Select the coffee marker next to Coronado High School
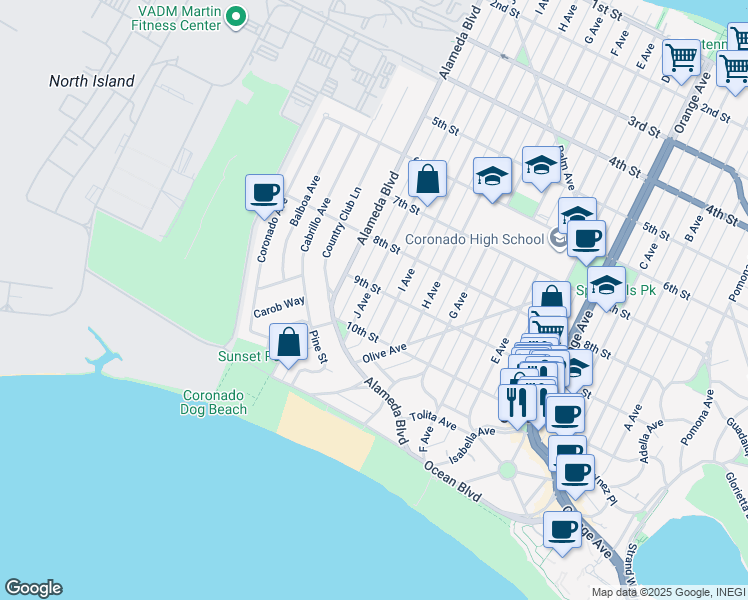748x600 pixels. [587, 239]
